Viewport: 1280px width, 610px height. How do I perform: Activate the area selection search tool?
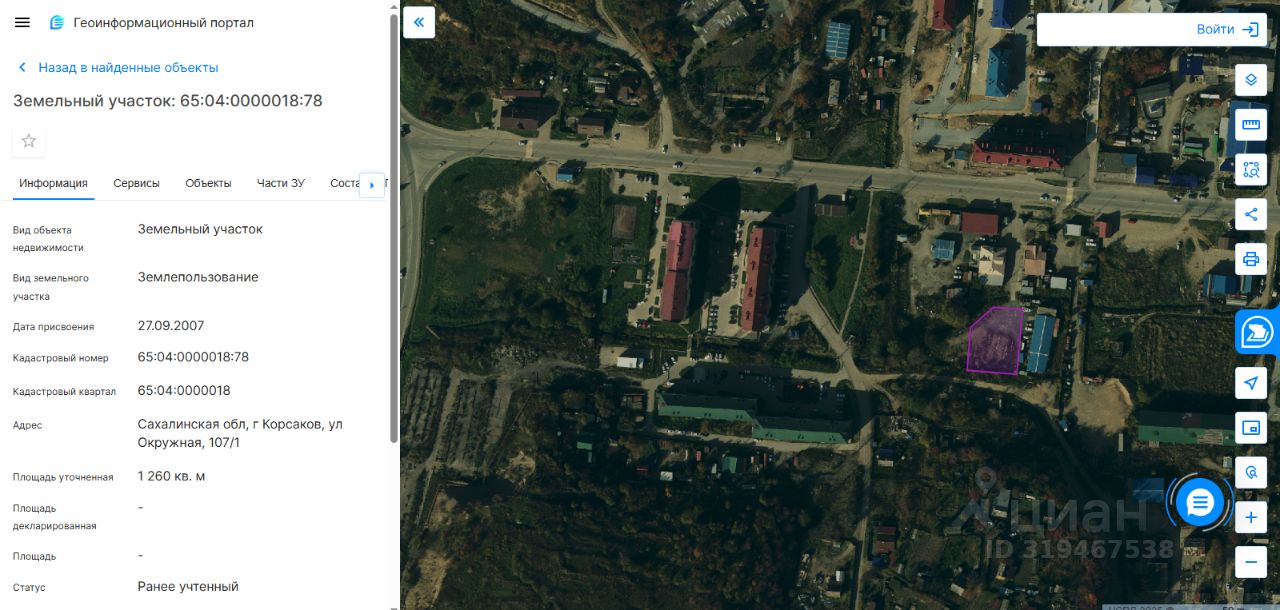(x=1251, y=169)
